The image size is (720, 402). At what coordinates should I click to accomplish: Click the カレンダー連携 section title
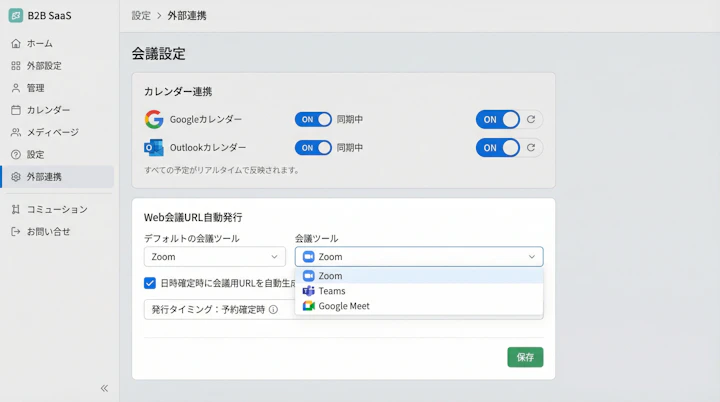pyautogui.click(x=178, y=91)
